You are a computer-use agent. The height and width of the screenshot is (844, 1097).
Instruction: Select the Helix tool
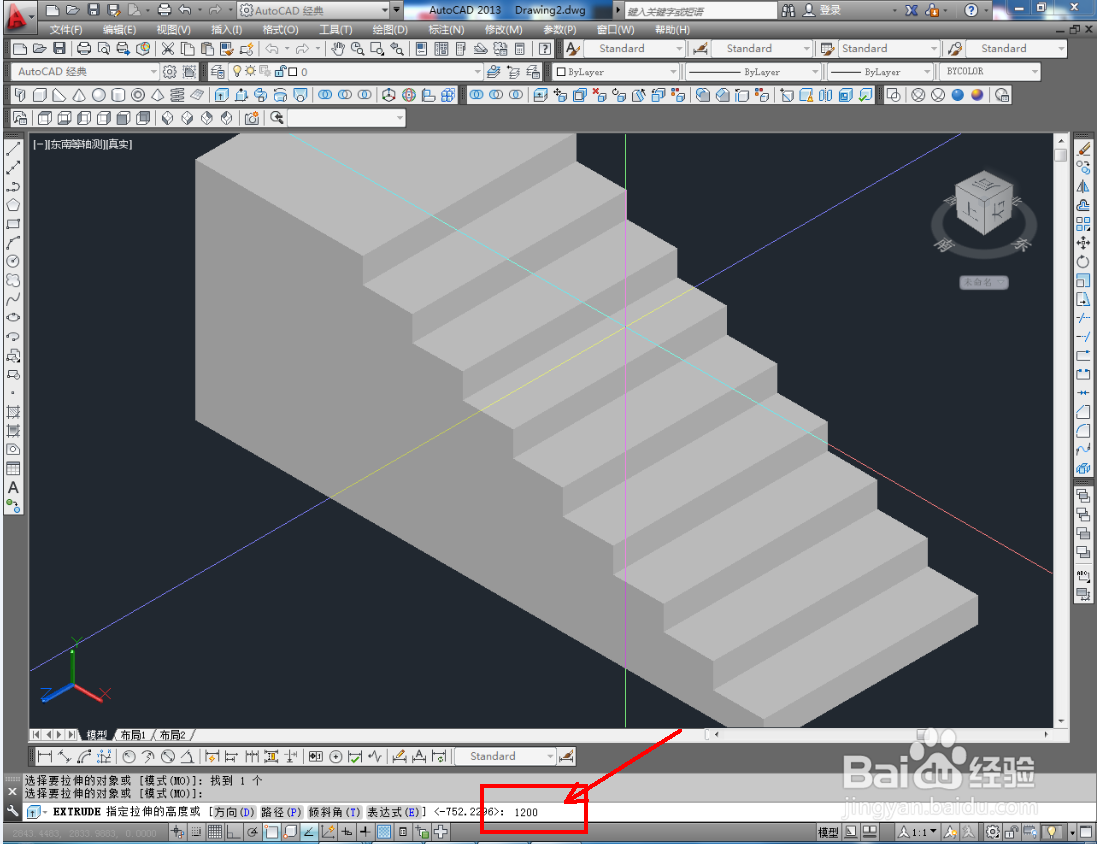[177, 95]
